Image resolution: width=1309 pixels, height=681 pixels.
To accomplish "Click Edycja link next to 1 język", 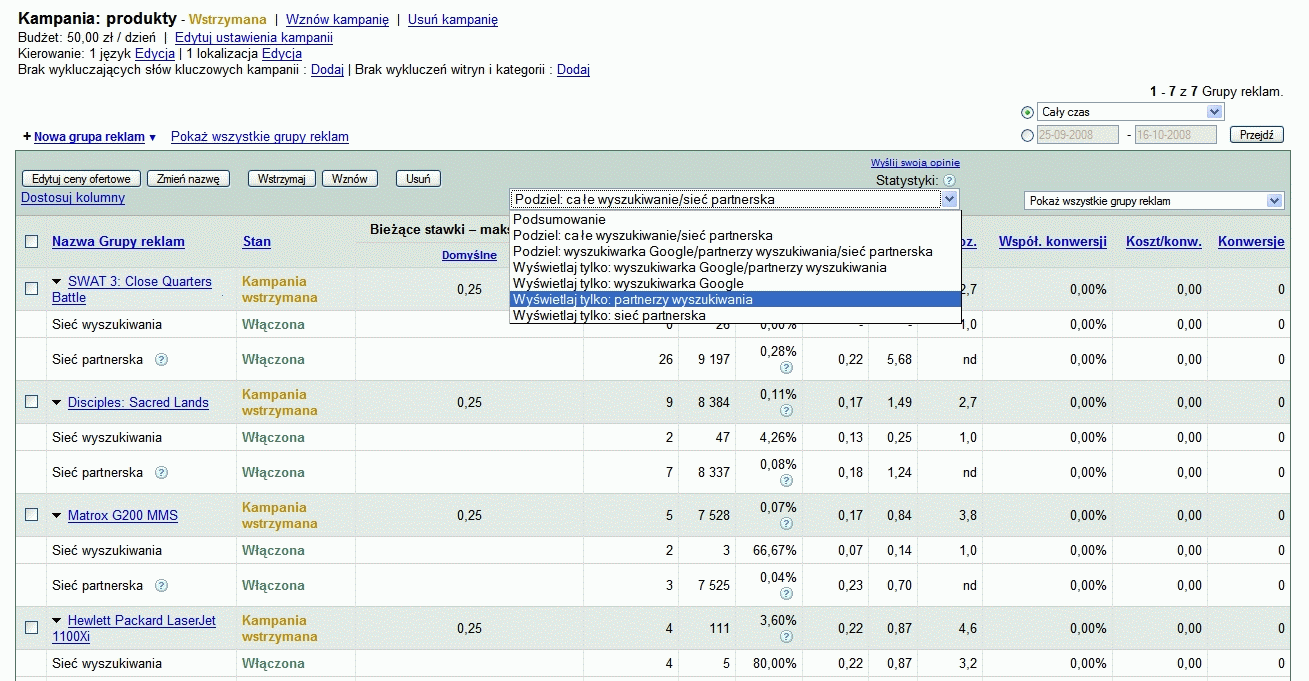I will 155,53.
